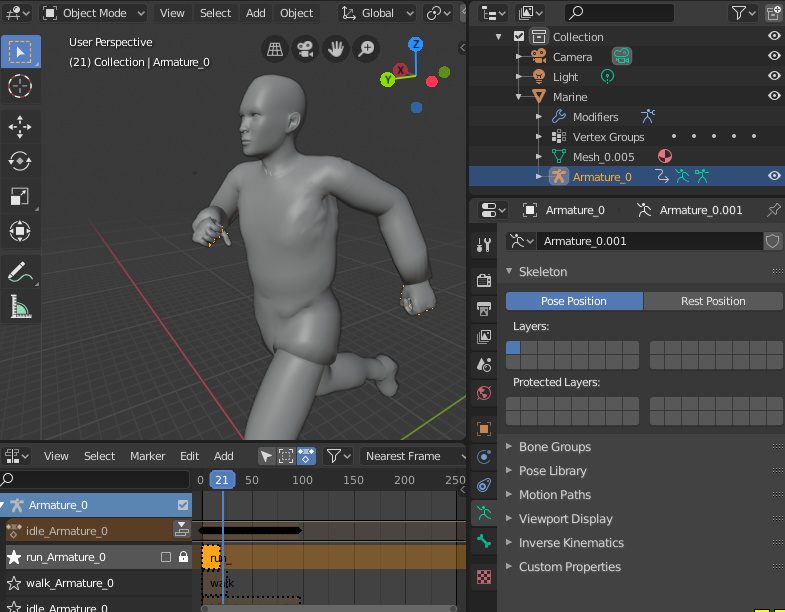
Task: Open the Marker menu in NLA editor
Action: click(147, 456)
